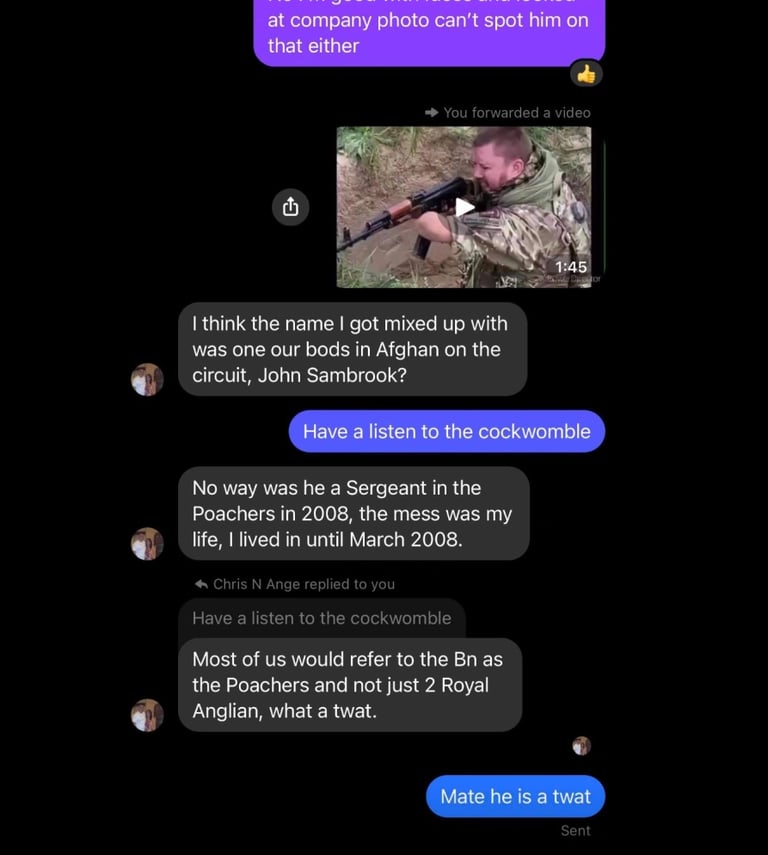Select the 'Have a listen to the cockwomble' sent bubble

click(x=447, y=431)
